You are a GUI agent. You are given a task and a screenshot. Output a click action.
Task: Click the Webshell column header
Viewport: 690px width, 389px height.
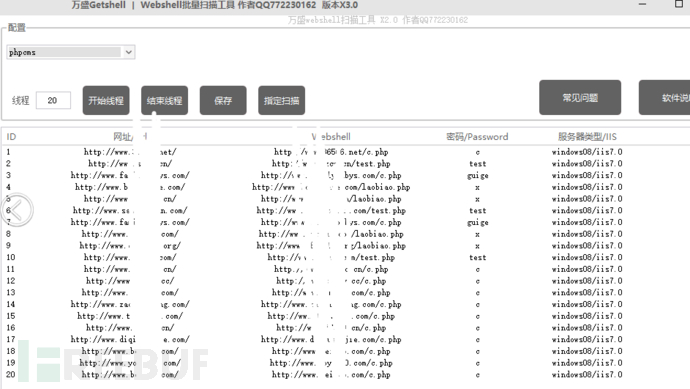coord(331,137)
